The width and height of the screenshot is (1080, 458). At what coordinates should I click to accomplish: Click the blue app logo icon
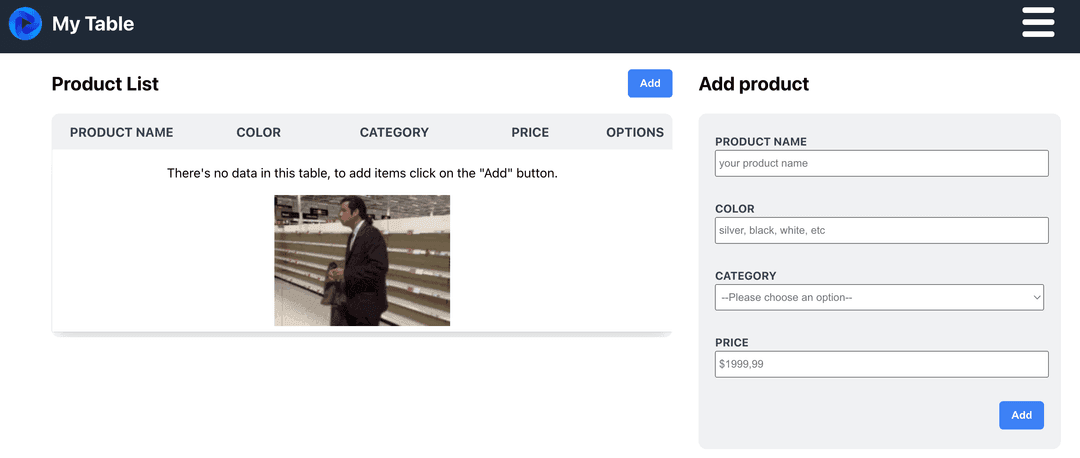tap(25, 25)
